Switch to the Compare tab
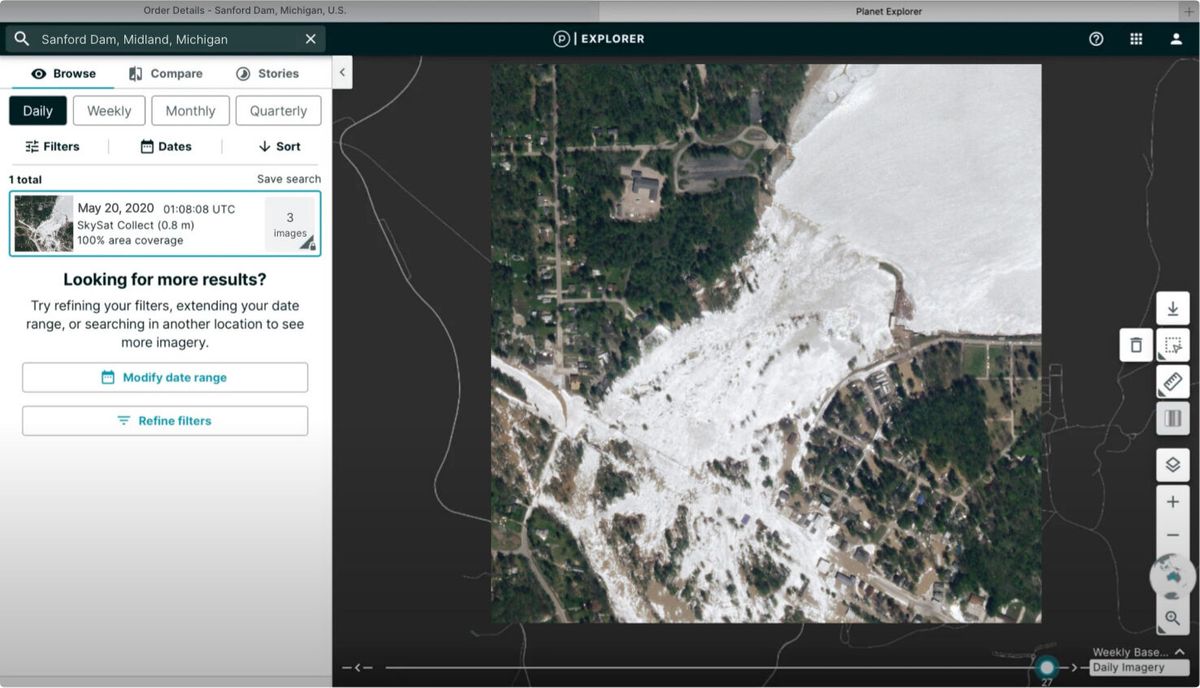This screenshot has height=688, width=1200. tap(166, 72)
